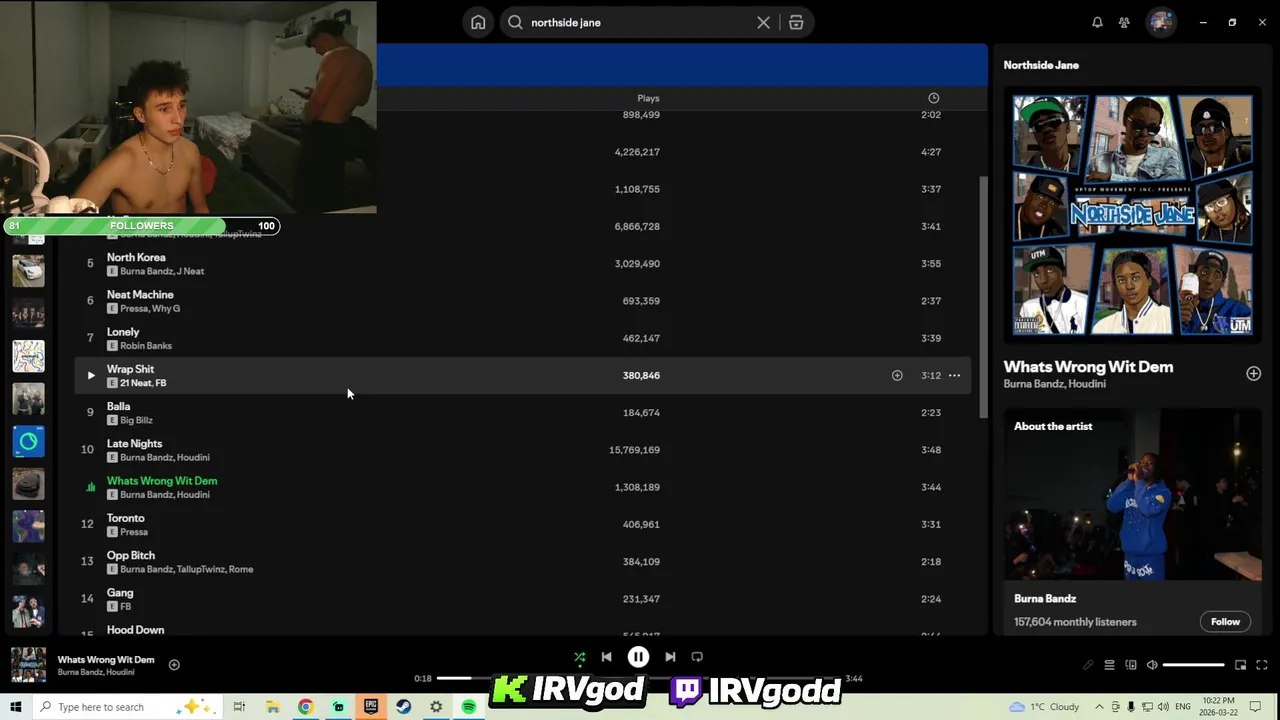Open the profile avatar menu
This screenshot has height=720, width=1280.
click(x=1160, y=22)
